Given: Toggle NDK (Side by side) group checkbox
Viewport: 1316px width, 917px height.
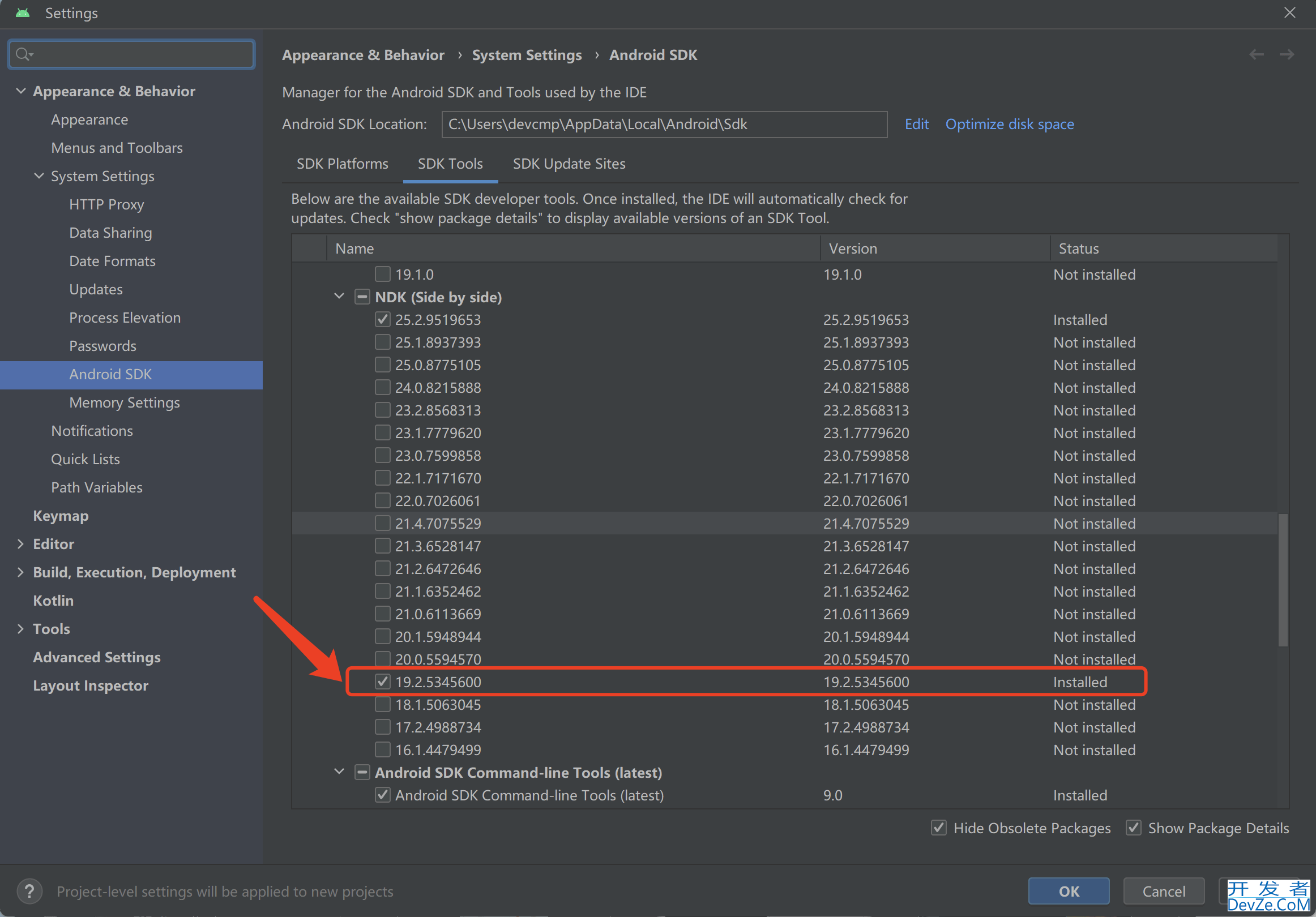Looking at the screenshot, I should [362, 297].
